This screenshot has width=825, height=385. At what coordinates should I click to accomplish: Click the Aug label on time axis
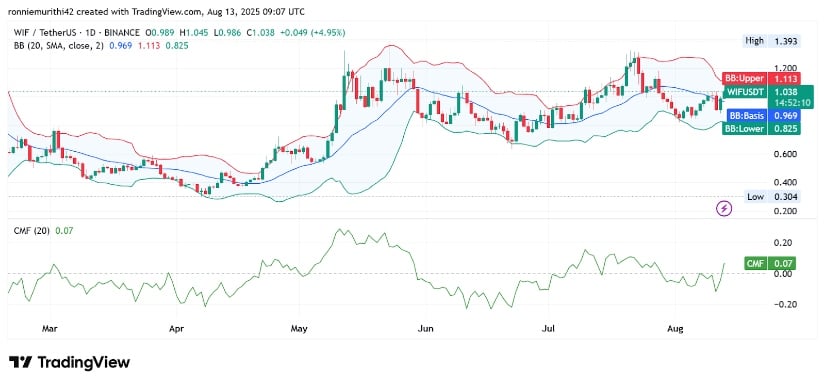pos(675,329)
